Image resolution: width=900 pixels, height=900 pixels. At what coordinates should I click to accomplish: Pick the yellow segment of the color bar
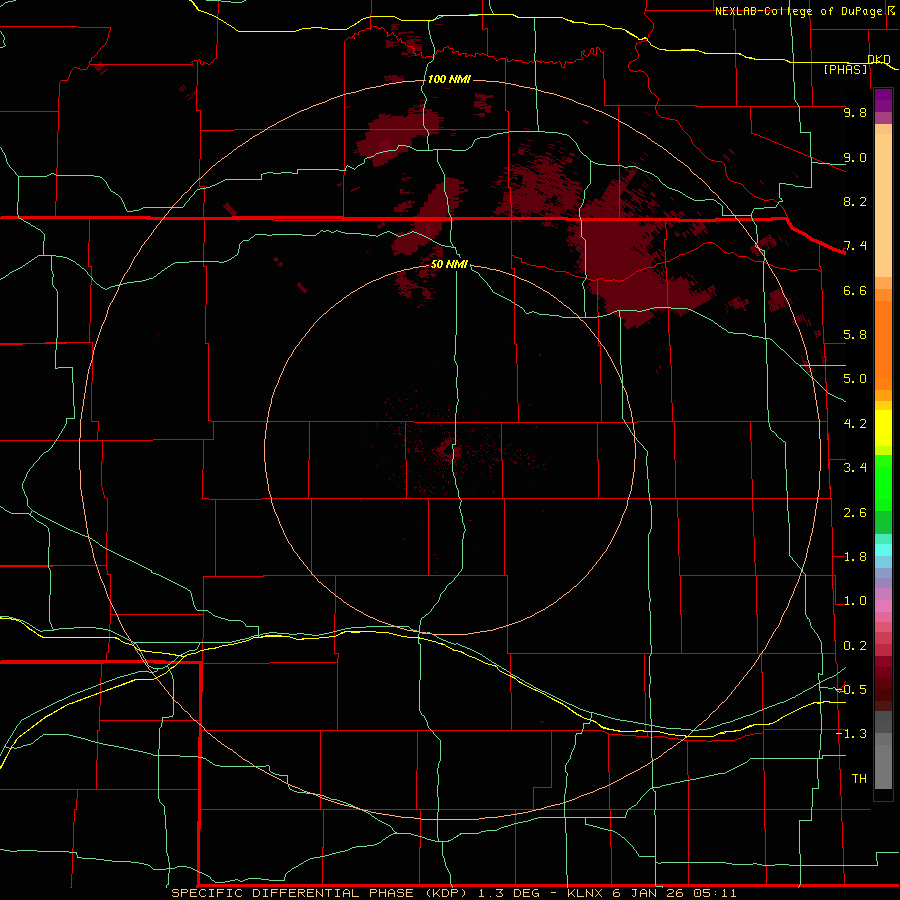click(883, 428)
